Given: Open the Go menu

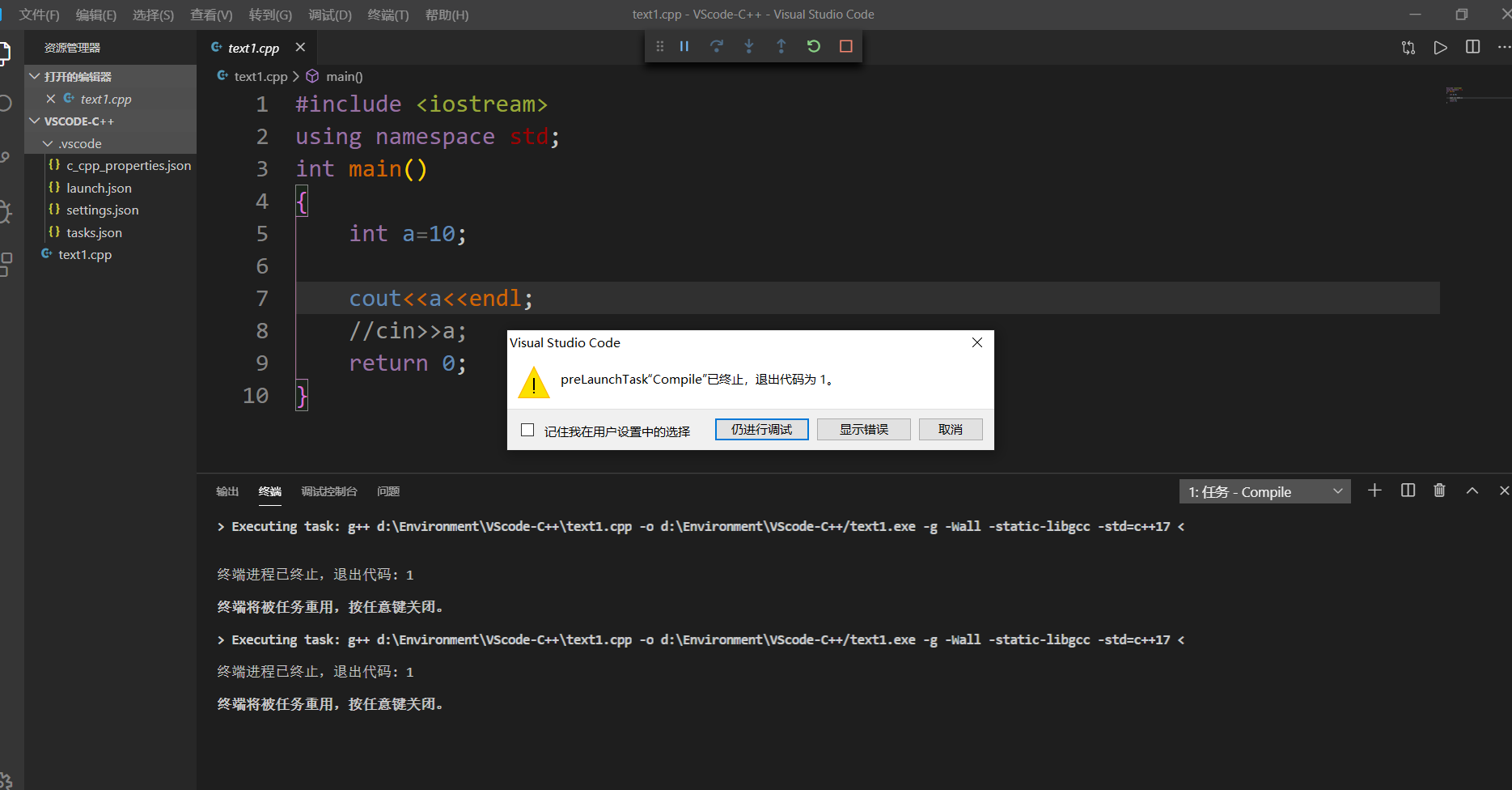Looking at the screenshot, I should click(270, 15).
